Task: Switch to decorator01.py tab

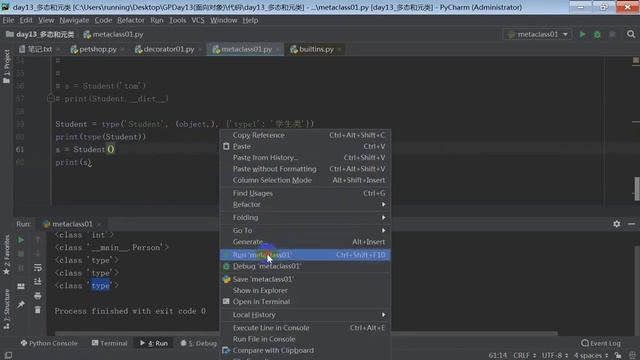Action: pos(168,49)
